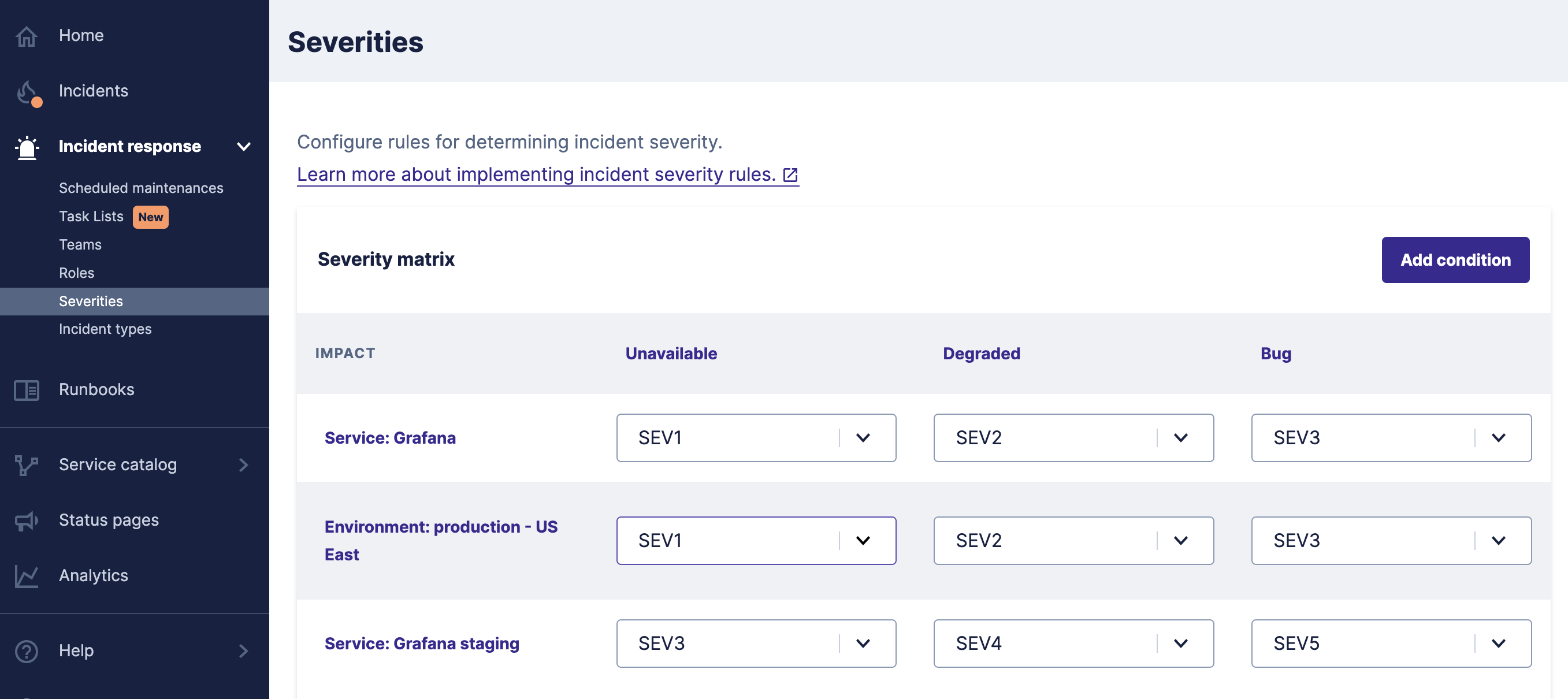
Task: Click the Status pages megaphone icon
Action: click(x=26, y=520)
